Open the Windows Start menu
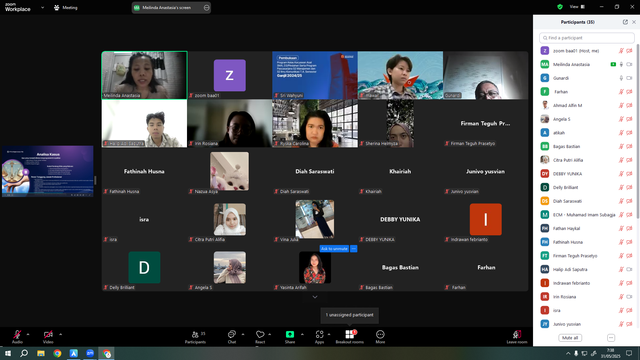This screenshot has width=640, height=360. [7, 353]
